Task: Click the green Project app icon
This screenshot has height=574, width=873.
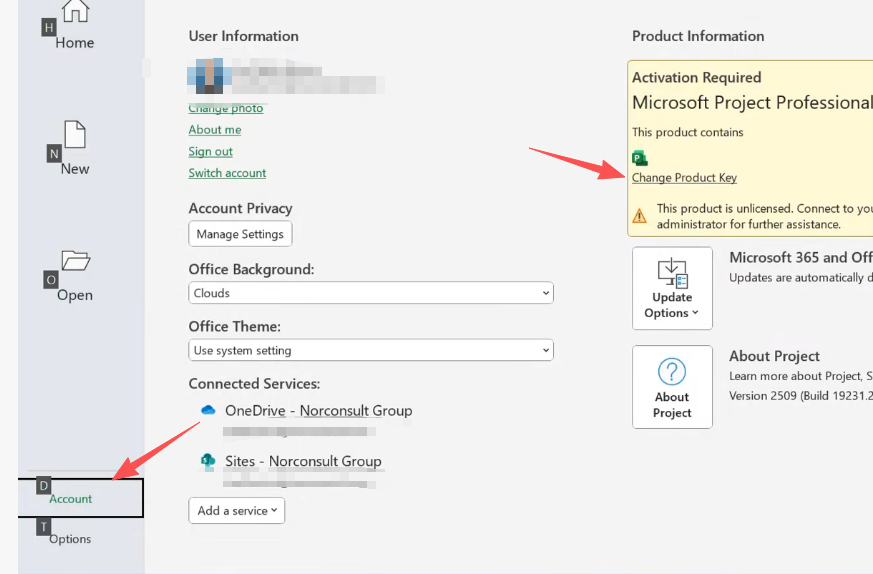Action: point(640,158)
